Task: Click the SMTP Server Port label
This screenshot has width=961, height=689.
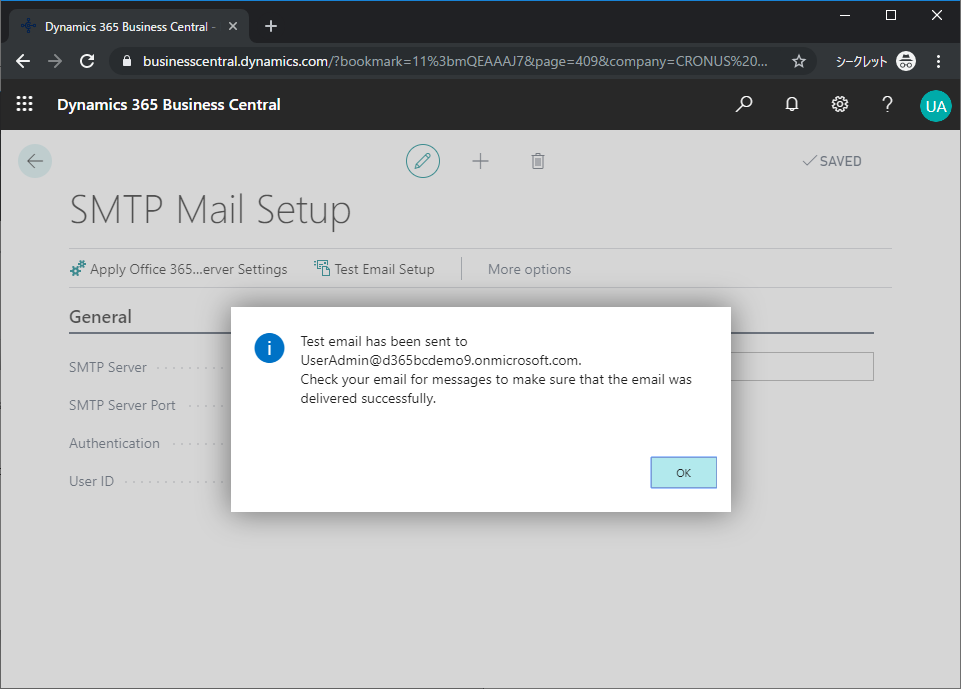Action: 122,405
